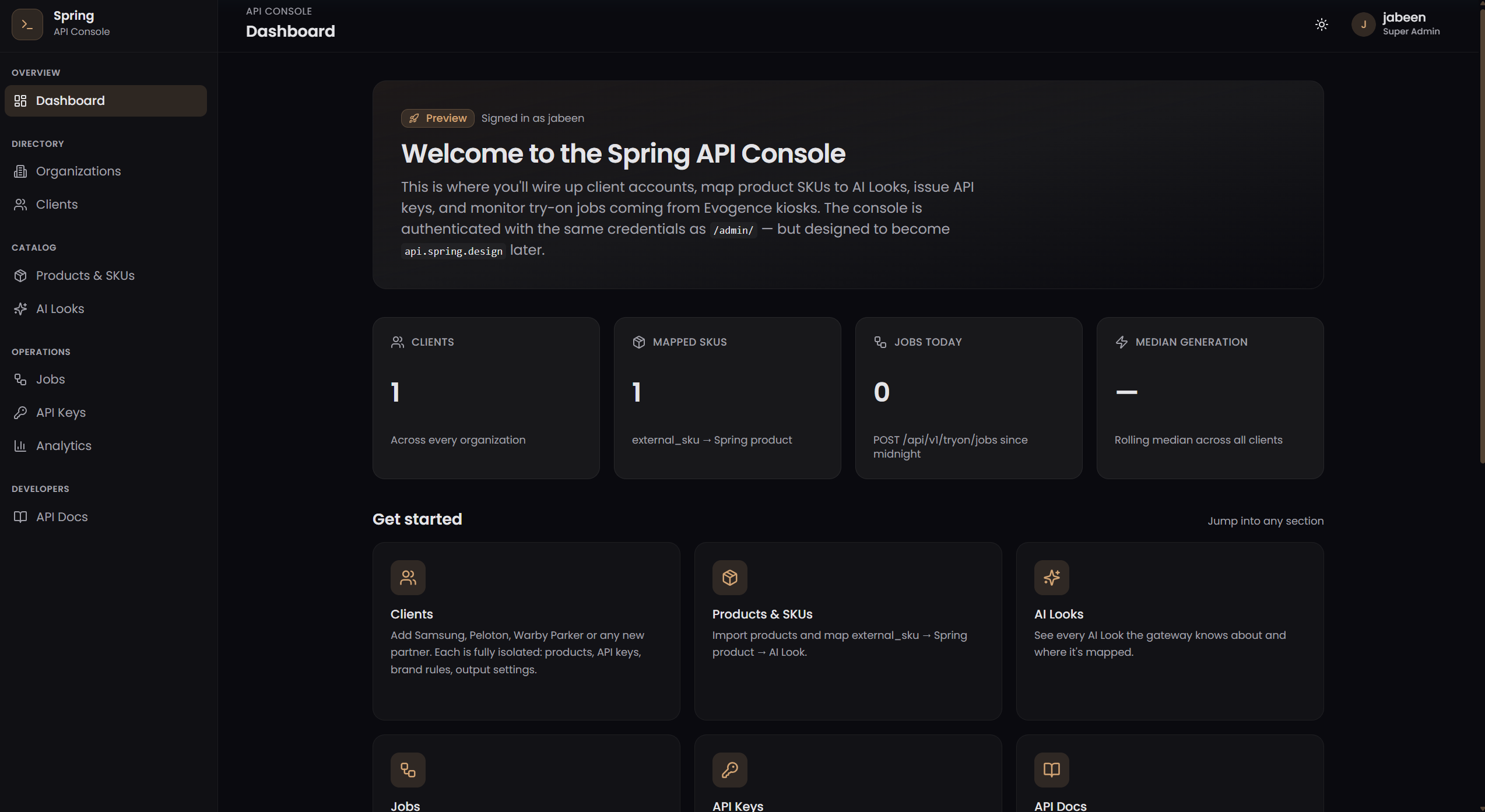Click the Products & SKUs card box icon
This screenshot has height=812, width=1485.
(x=730, y=578)
